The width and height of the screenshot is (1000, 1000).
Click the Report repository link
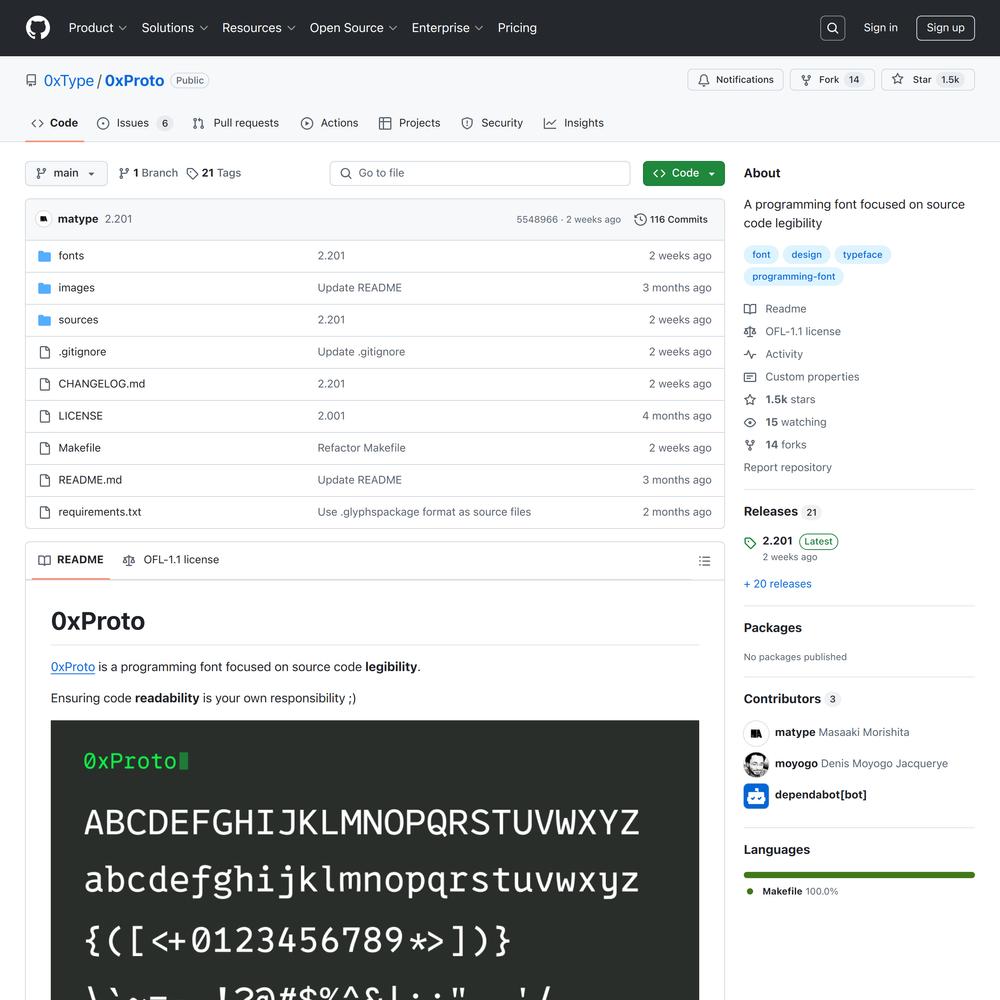click(788, 467)
